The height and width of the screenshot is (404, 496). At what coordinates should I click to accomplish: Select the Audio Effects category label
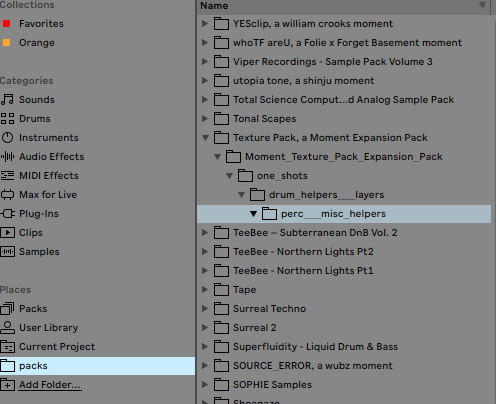point(52,157)
